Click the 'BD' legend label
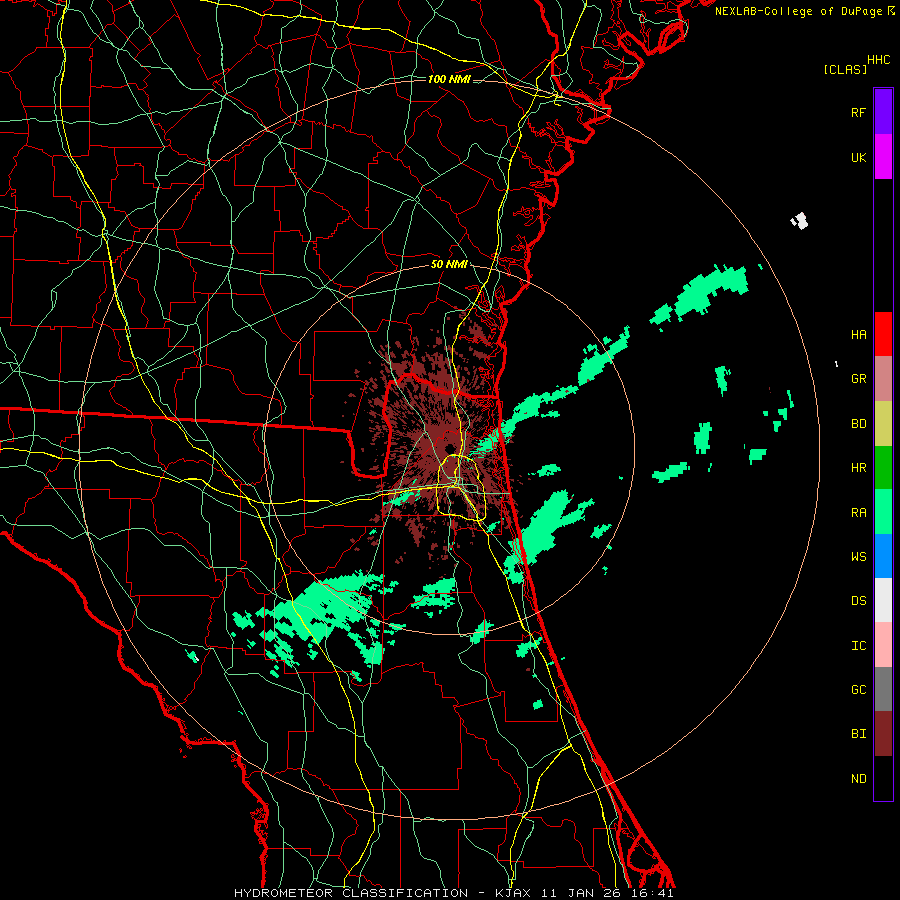The height and width of the screenshot is (900, 900). pos(858,424)
